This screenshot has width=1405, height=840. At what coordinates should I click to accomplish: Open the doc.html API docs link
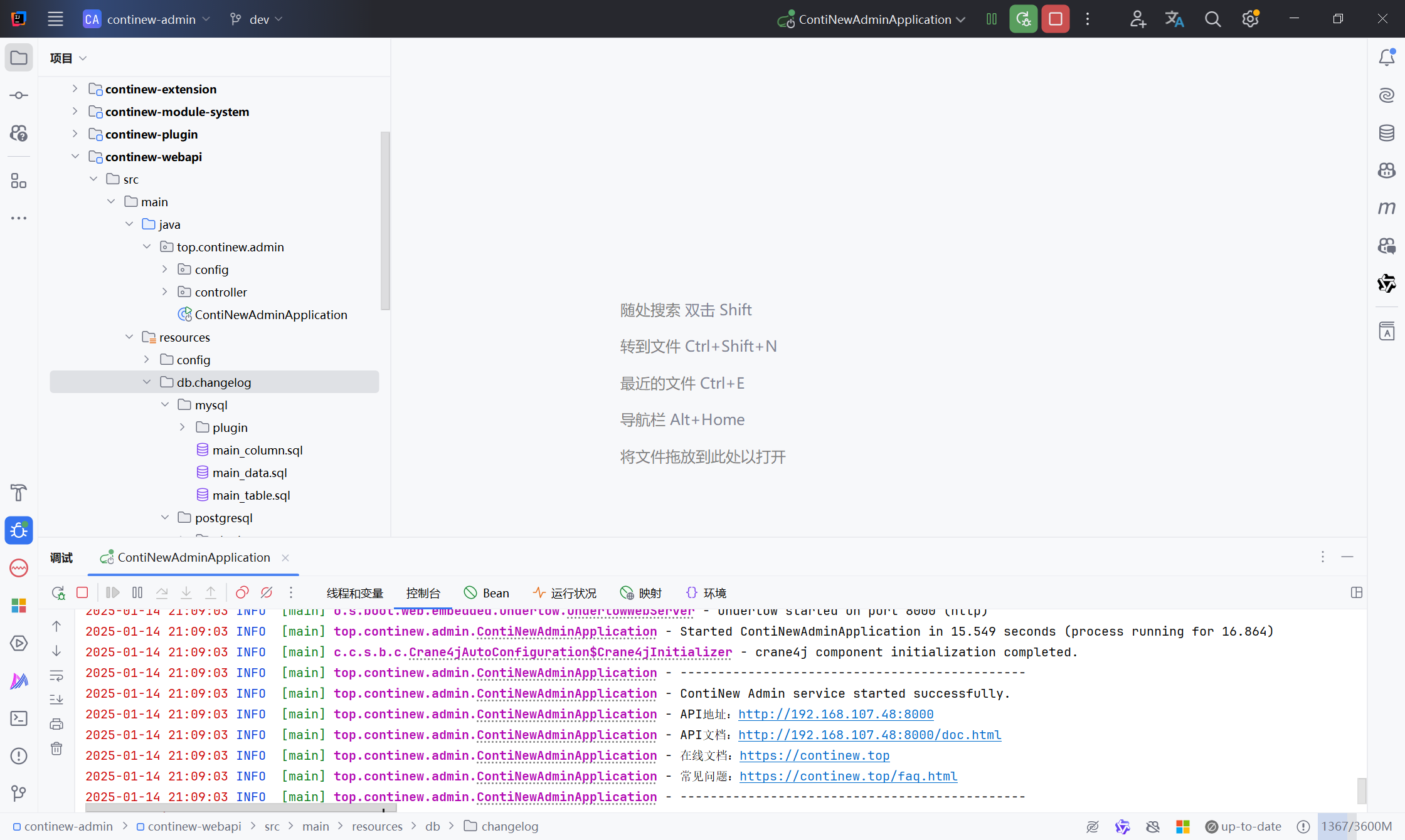pyautogui.click(x=869, y=735)
